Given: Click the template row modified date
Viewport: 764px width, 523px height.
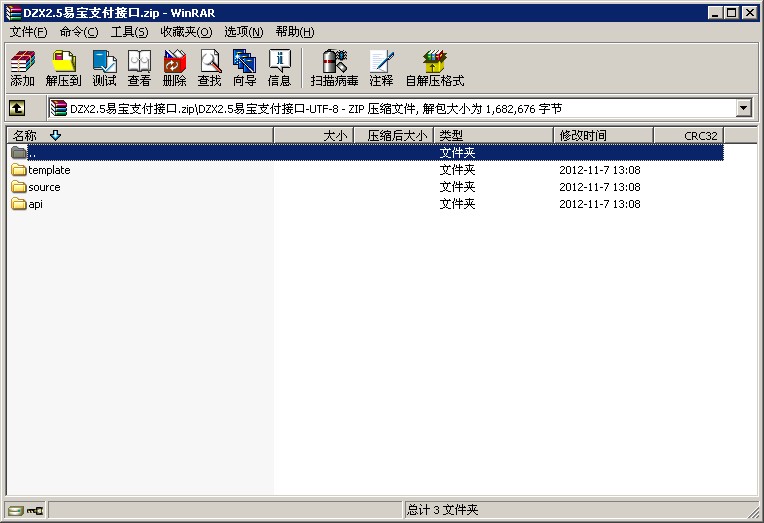Looking at the screenshot, I should coord(600,170).
